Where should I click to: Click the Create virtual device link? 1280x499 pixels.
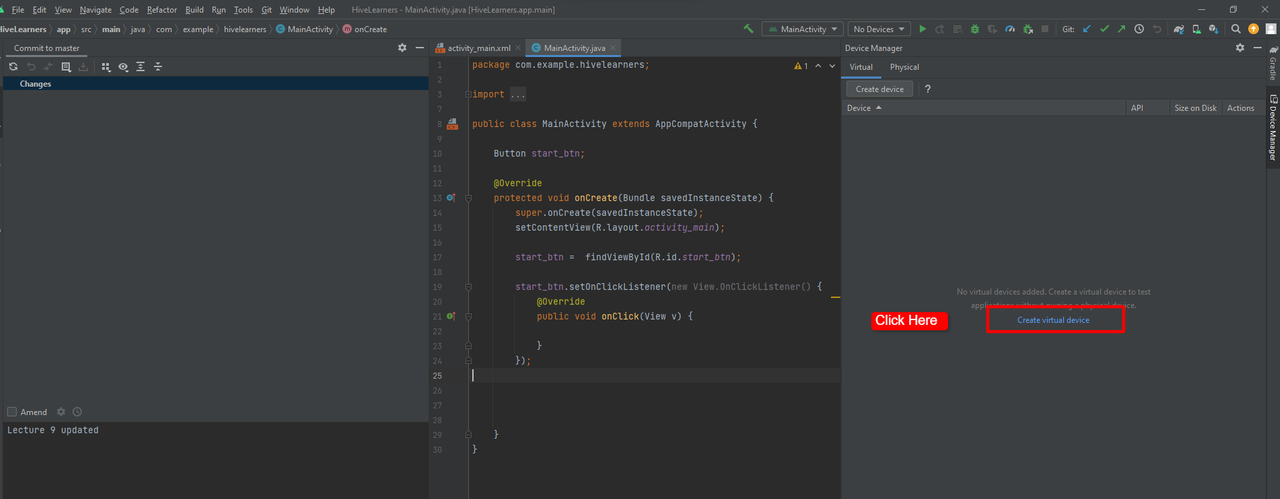pos(1053,320)
